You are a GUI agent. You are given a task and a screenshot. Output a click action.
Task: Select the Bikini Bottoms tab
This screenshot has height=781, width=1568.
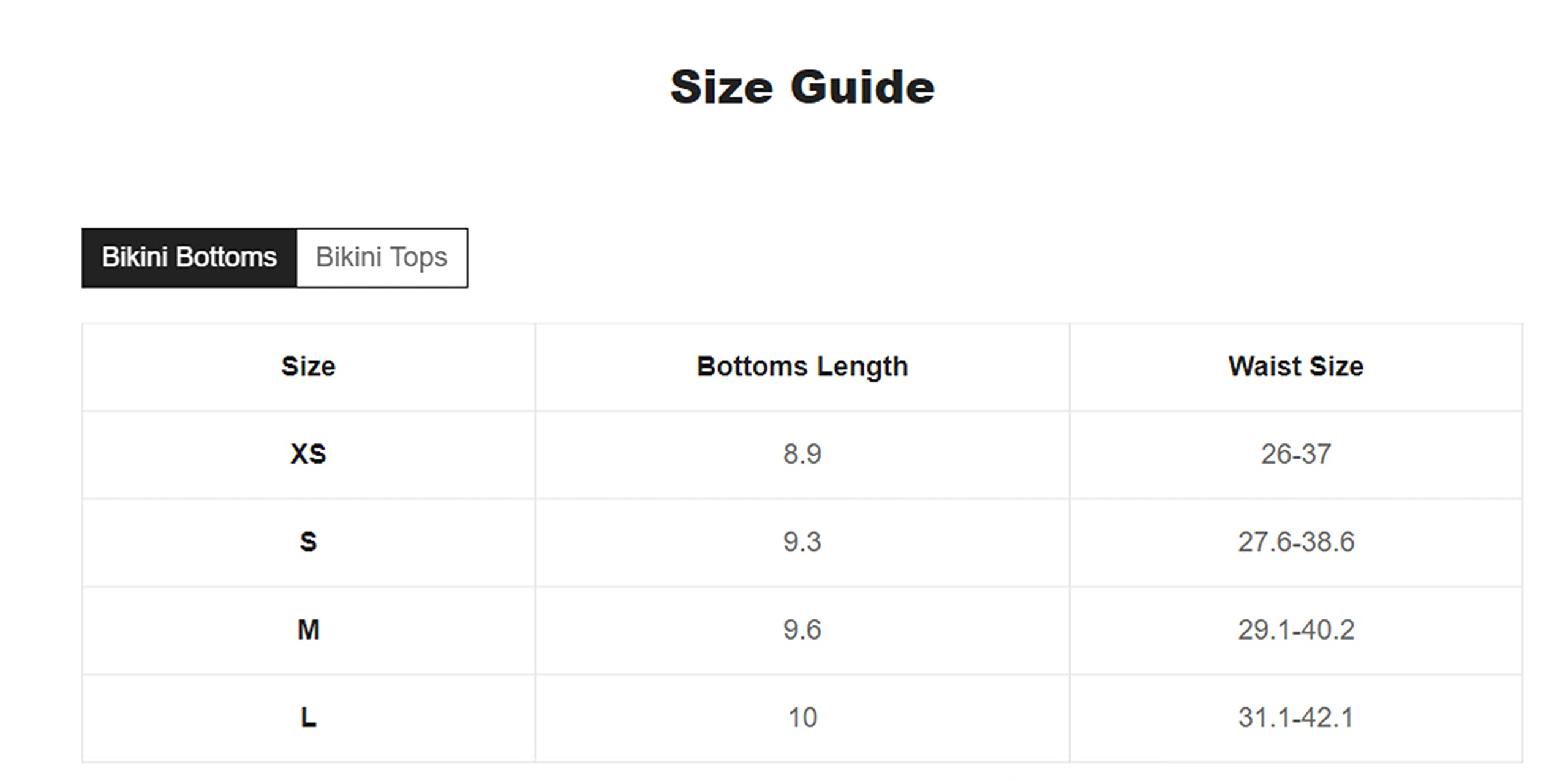(x=189, y=258)
